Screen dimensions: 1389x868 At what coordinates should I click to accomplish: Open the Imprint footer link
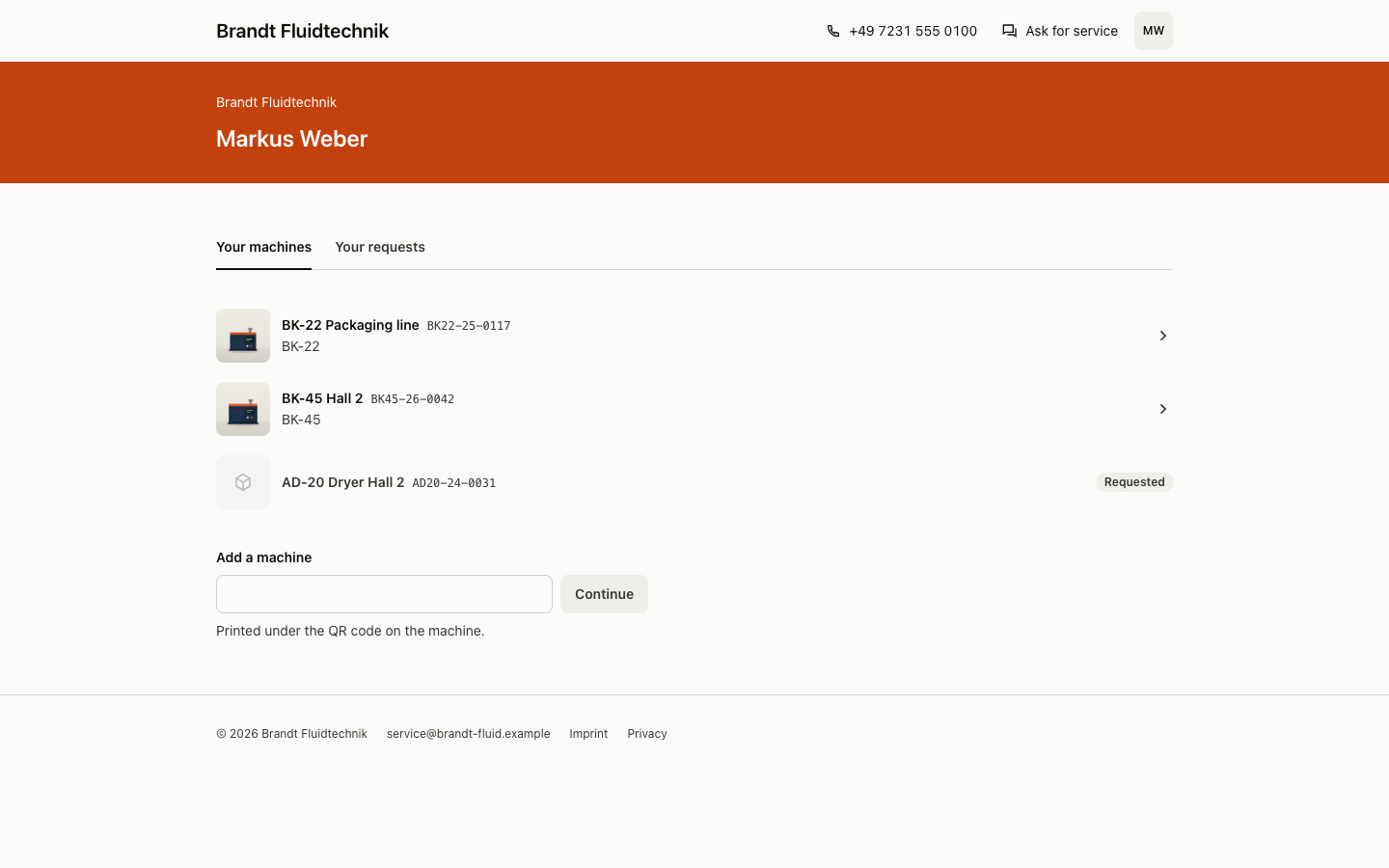588,734
